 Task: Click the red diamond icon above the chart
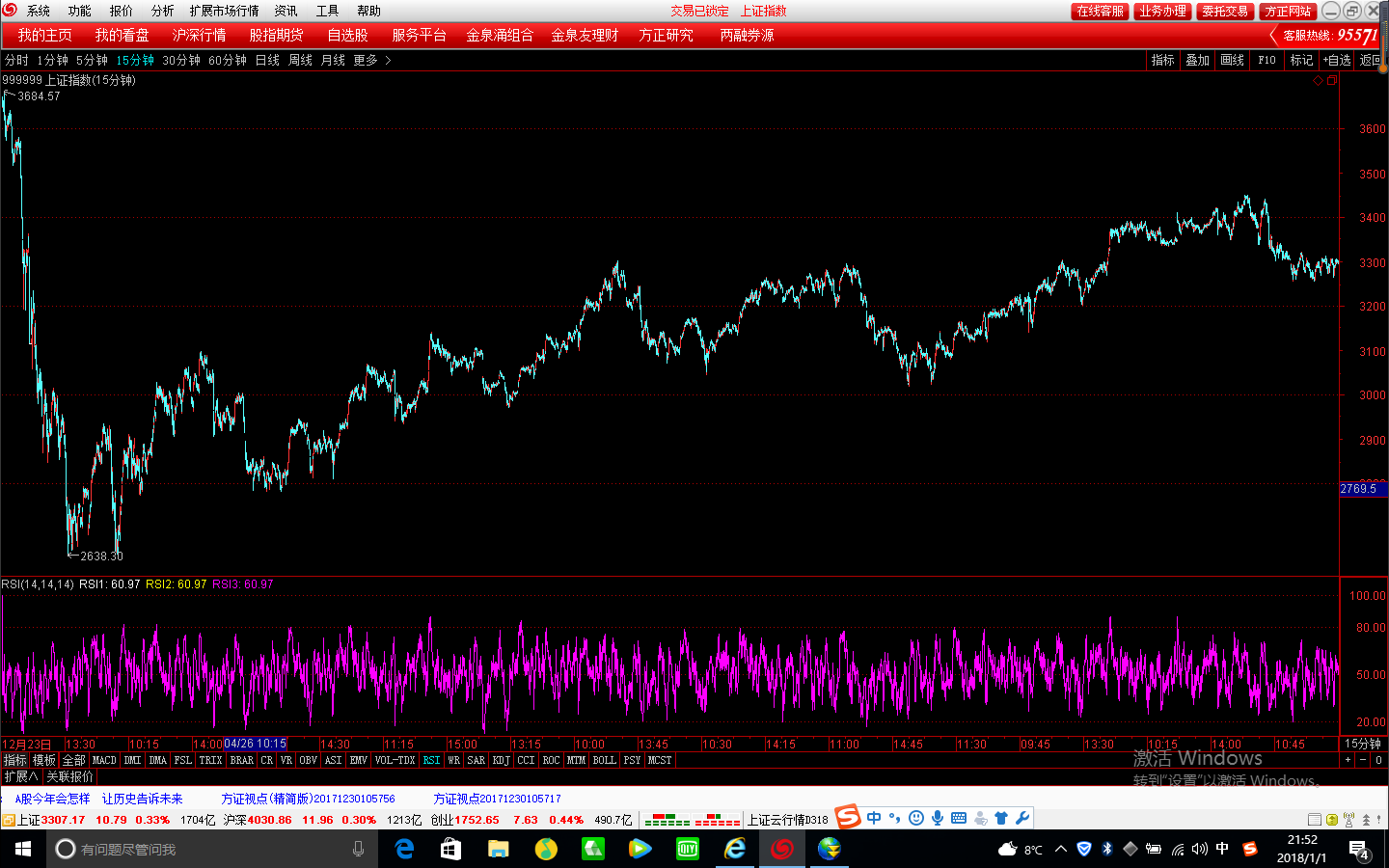coord(1319,81)
